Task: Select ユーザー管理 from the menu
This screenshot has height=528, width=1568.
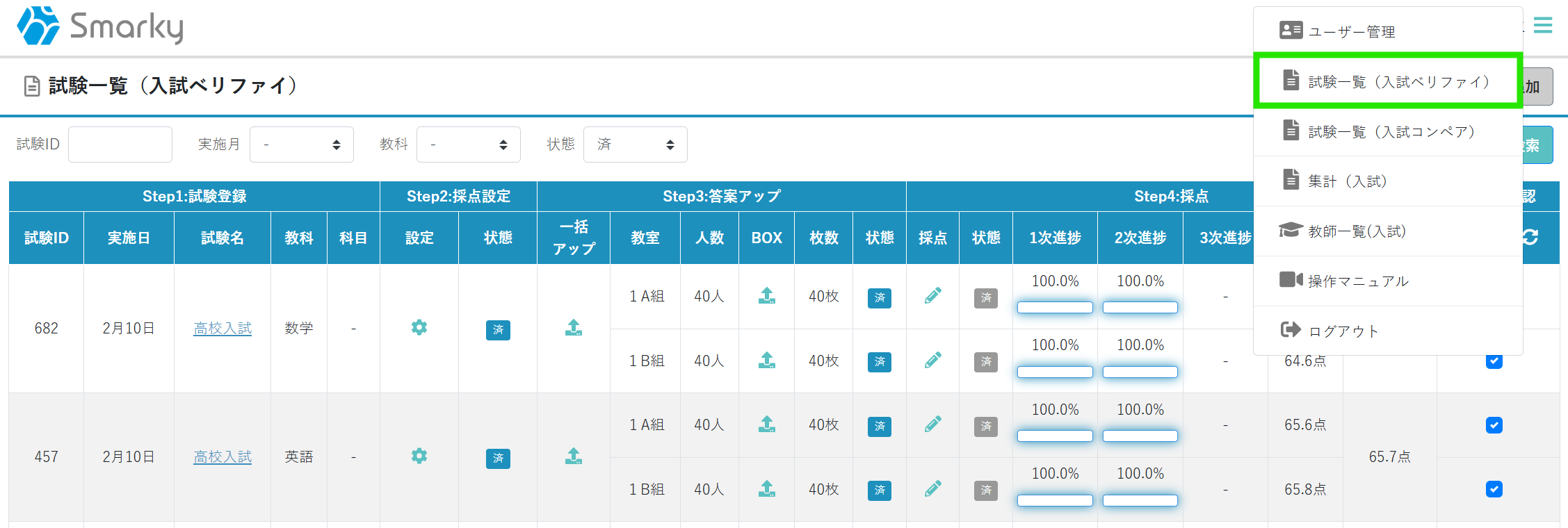Action: tap(1351, 31)
